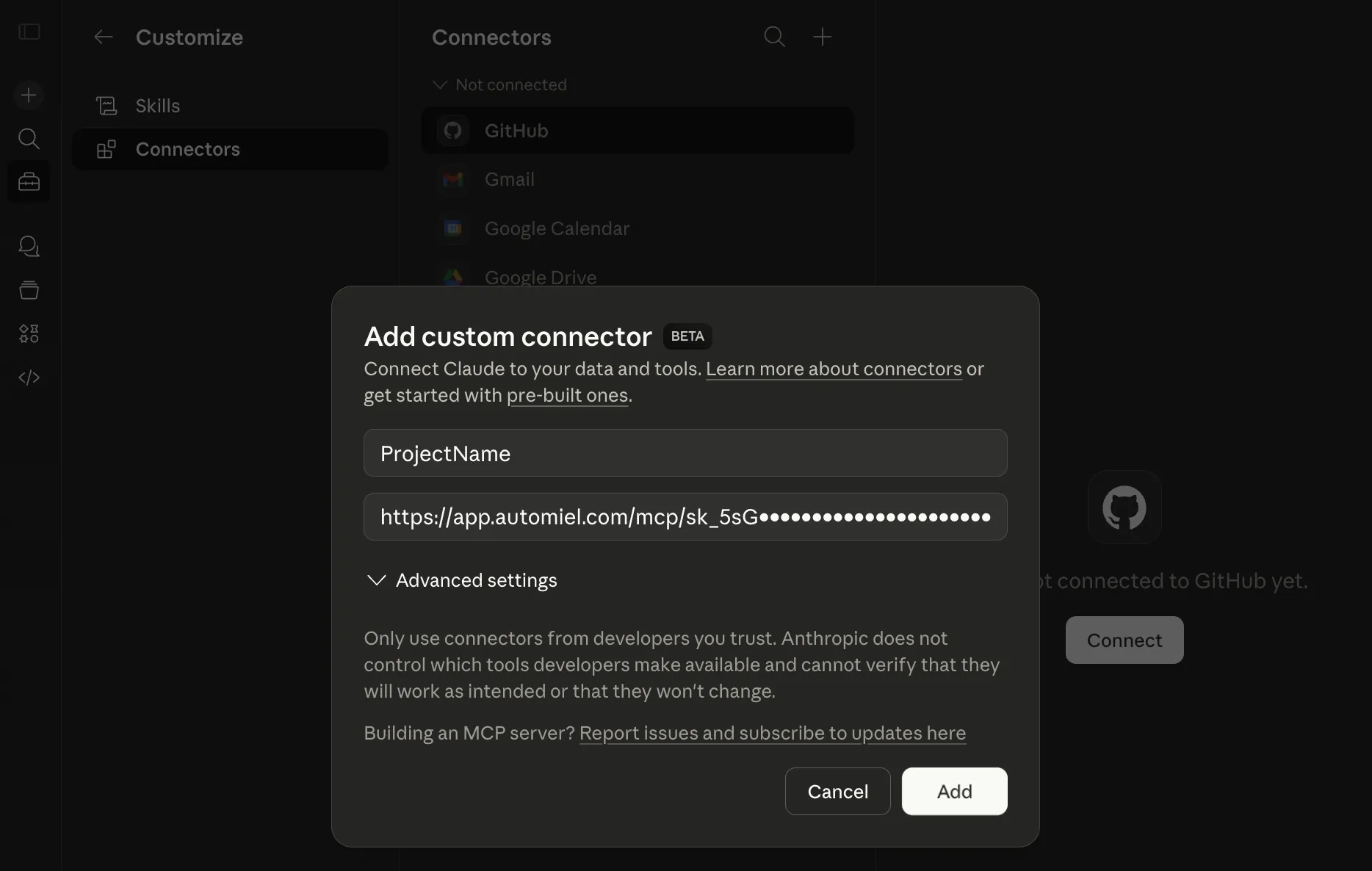Search connectors with the magnifier icon
The image size is (1372, 871).
pos(773,37)
